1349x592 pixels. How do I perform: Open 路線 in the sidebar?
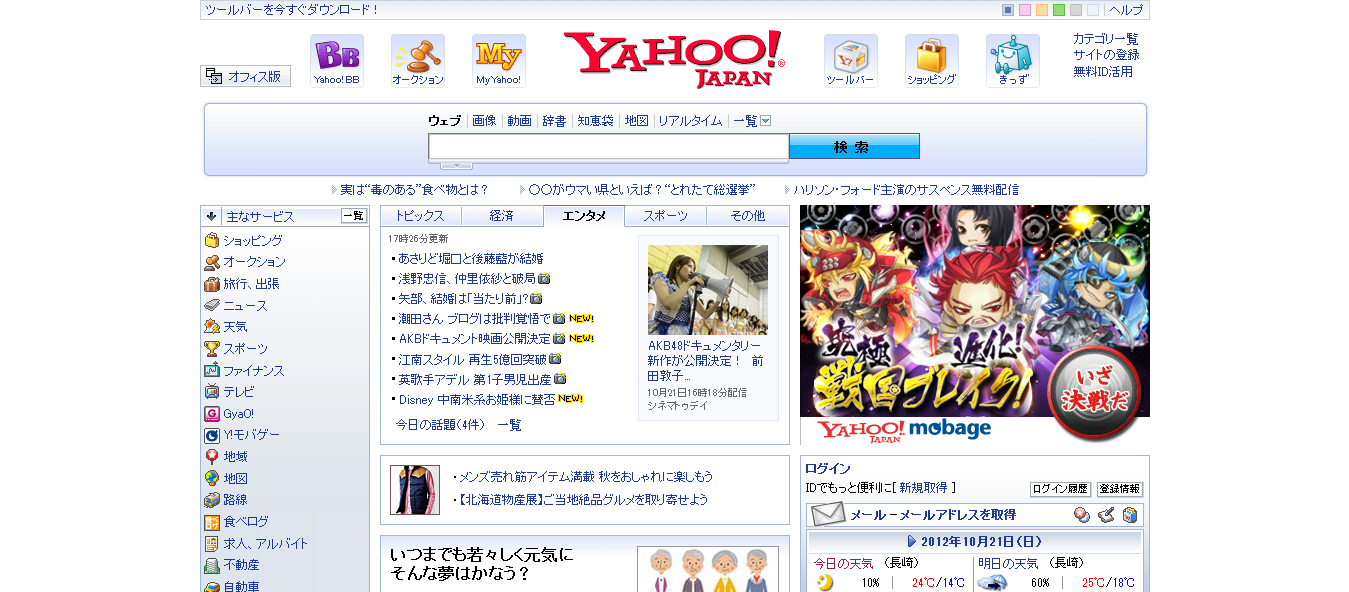[x=235, y=500]
